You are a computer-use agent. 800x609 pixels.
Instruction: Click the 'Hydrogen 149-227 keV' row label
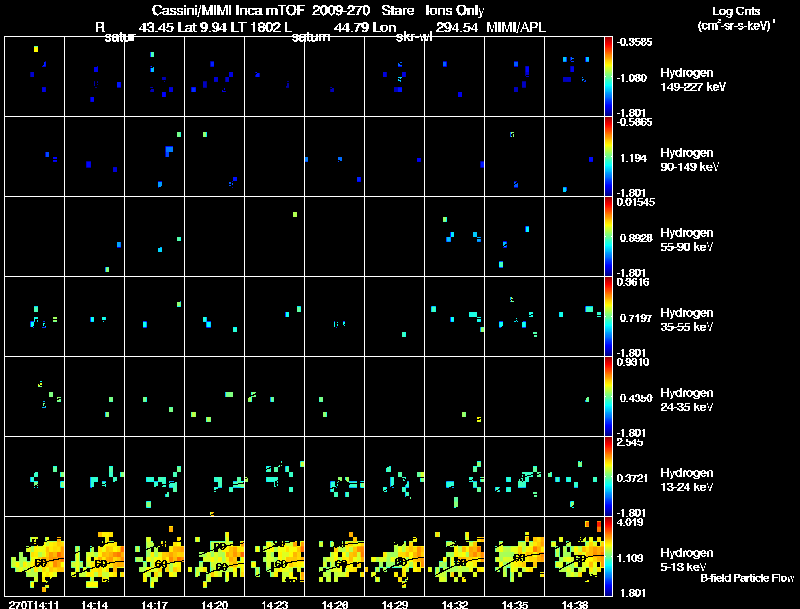tap(693, 80)
